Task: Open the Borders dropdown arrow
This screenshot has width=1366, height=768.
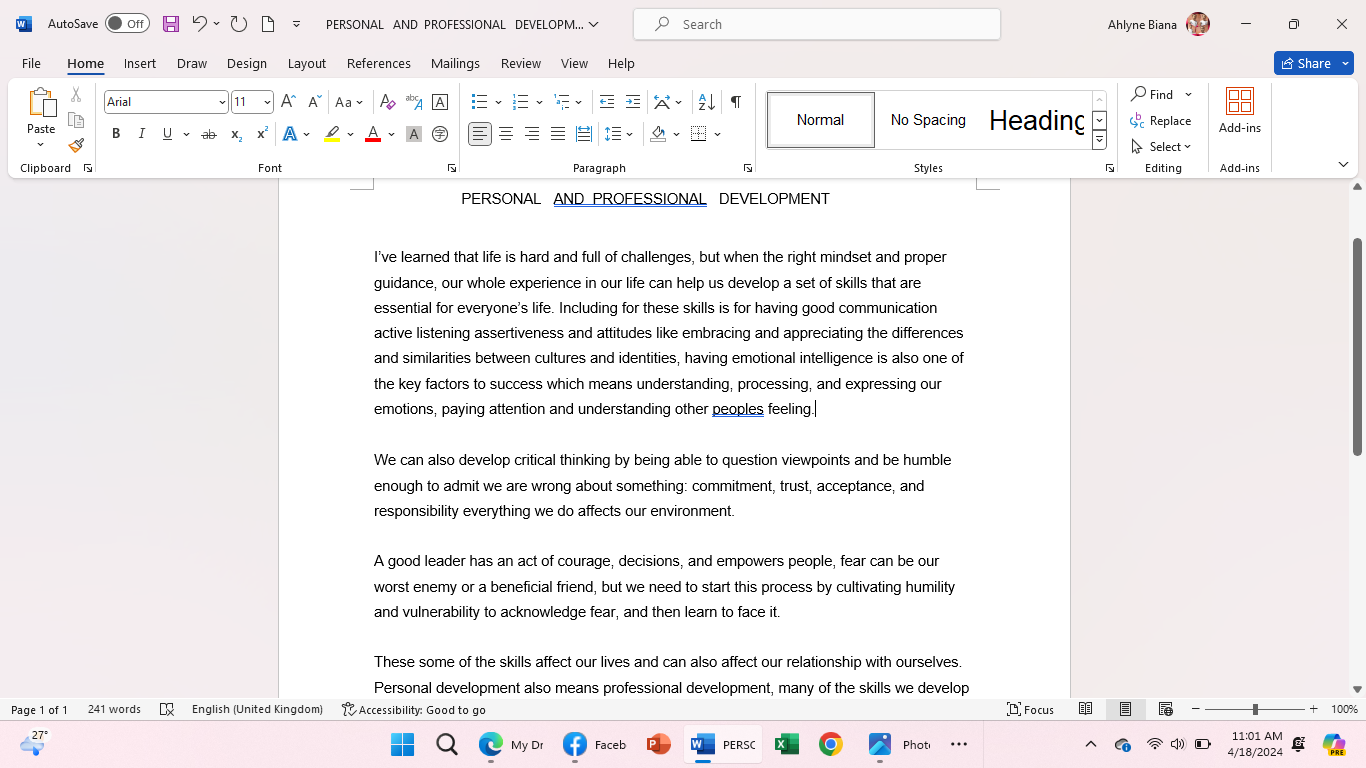Action: click(717, 134)
